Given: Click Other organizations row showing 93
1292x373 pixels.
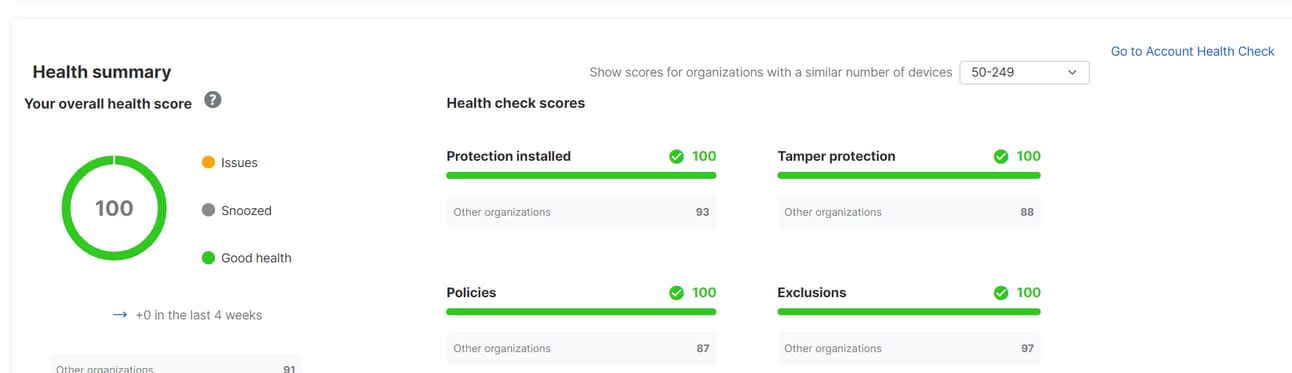Looking at the screenshot, I should pyautogui.click(x=581, y=212).
